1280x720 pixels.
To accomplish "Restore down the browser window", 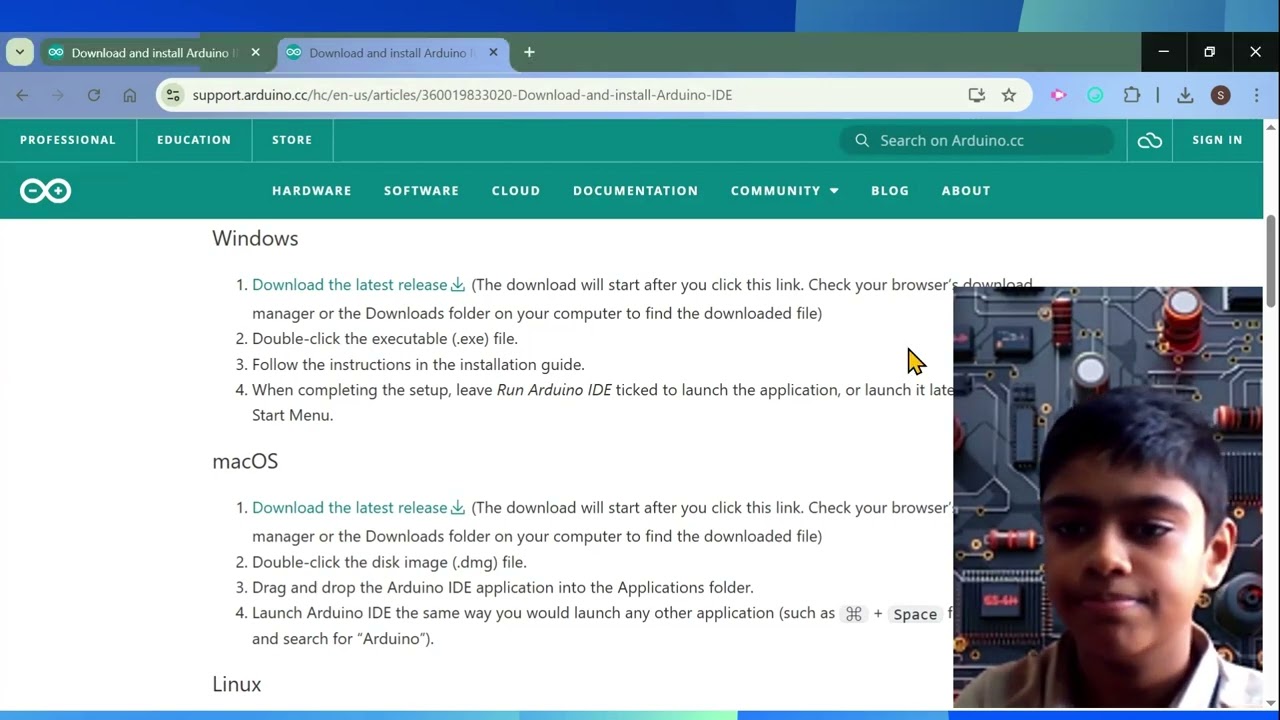I will [1209, 52].
